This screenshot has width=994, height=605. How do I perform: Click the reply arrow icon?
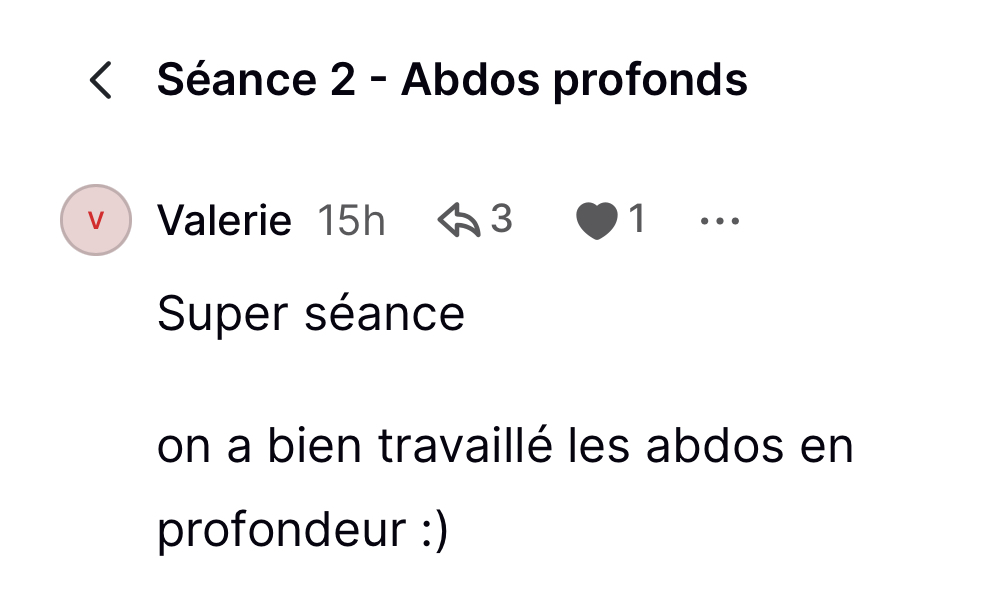point(459,220)
